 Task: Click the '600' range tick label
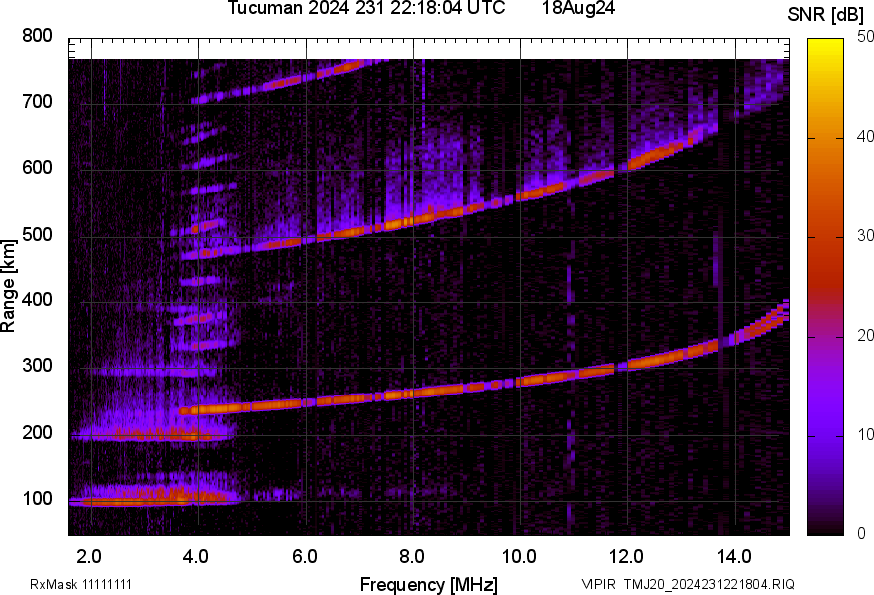pos(37,168)
